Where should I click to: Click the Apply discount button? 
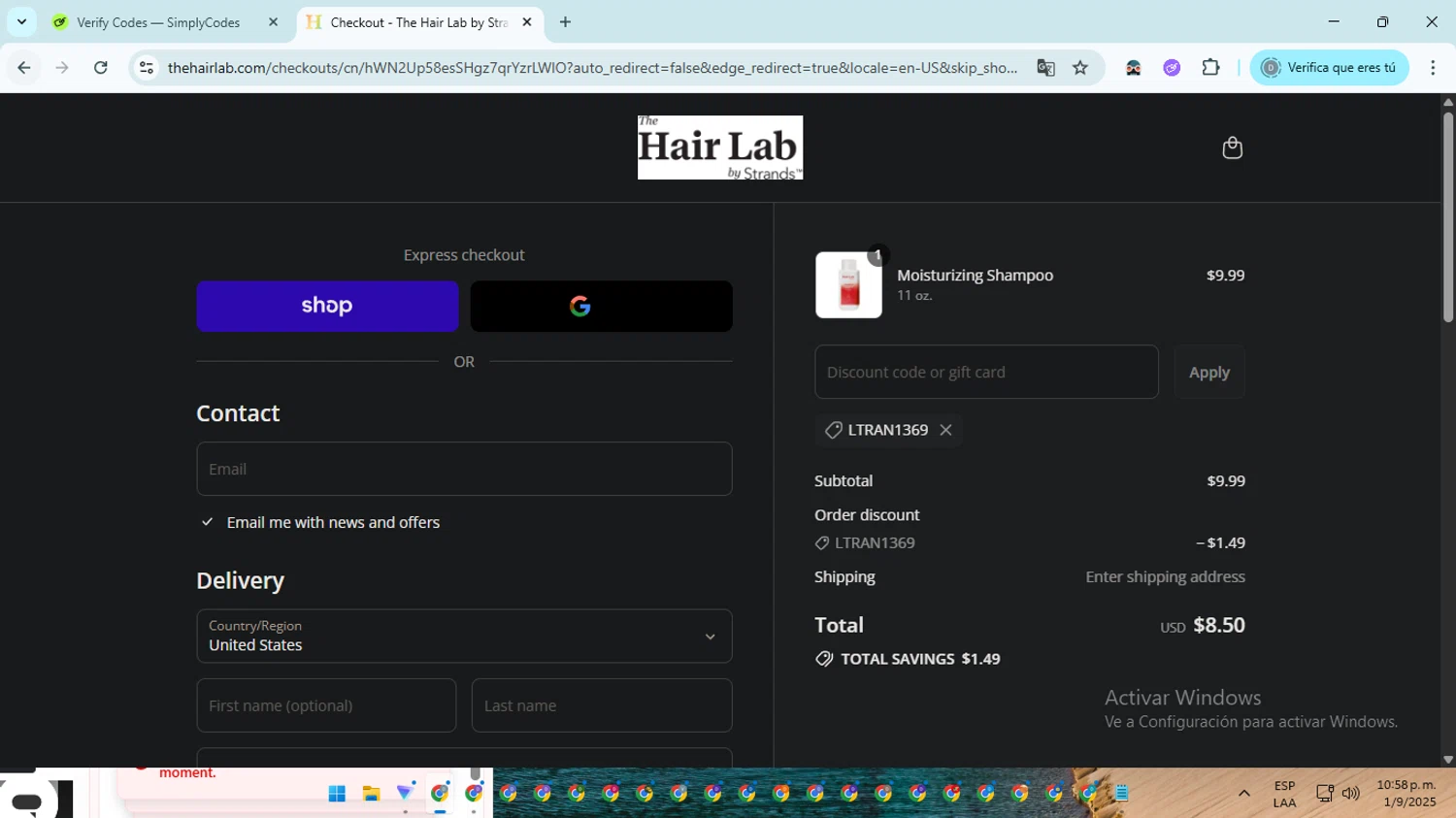click(x=1209, y=372)
